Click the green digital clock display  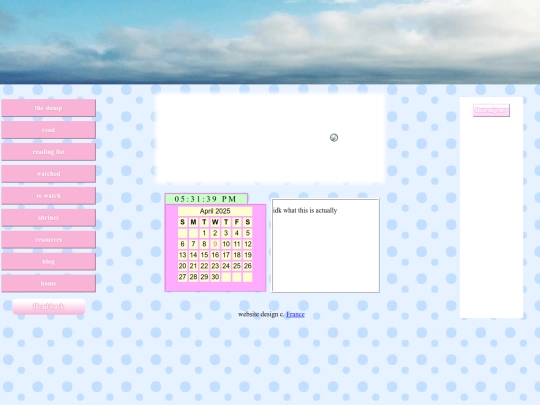pos(206,199)
